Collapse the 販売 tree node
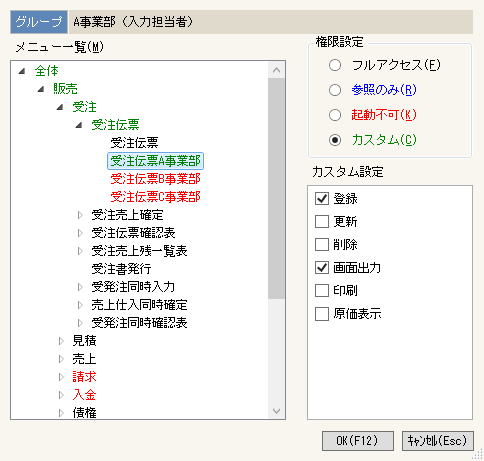484x461 pixels. [x=41, y=89]
